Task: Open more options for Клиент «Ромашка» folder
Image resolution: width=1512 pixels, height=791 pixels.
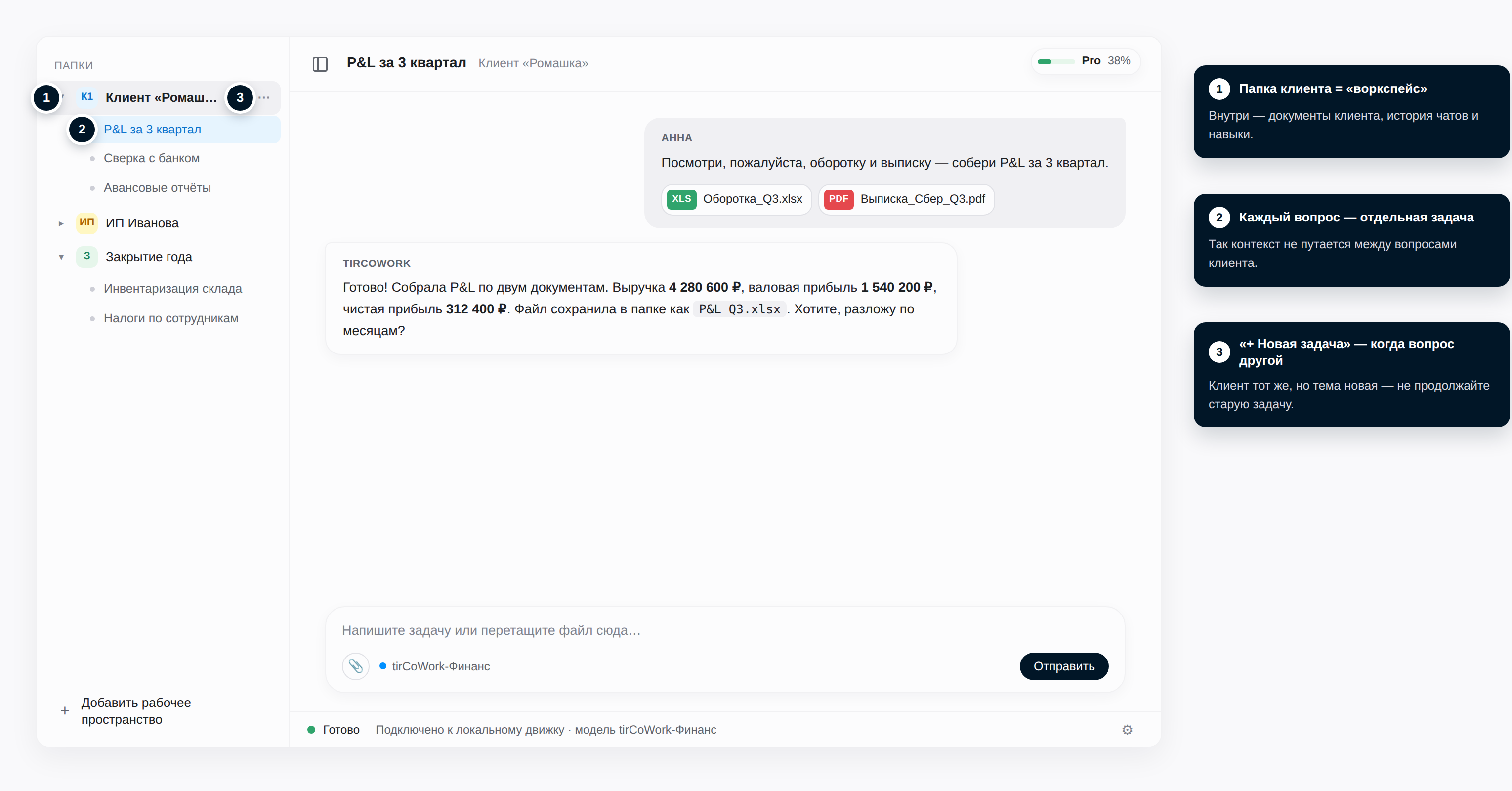Action: pos(264,97)
